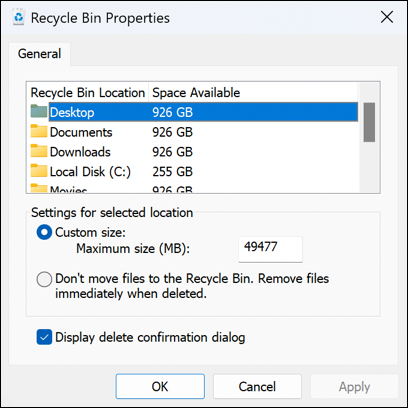Select the Documents location row
The height and width of the screenshot is (408, 408).
click(194, 132)
